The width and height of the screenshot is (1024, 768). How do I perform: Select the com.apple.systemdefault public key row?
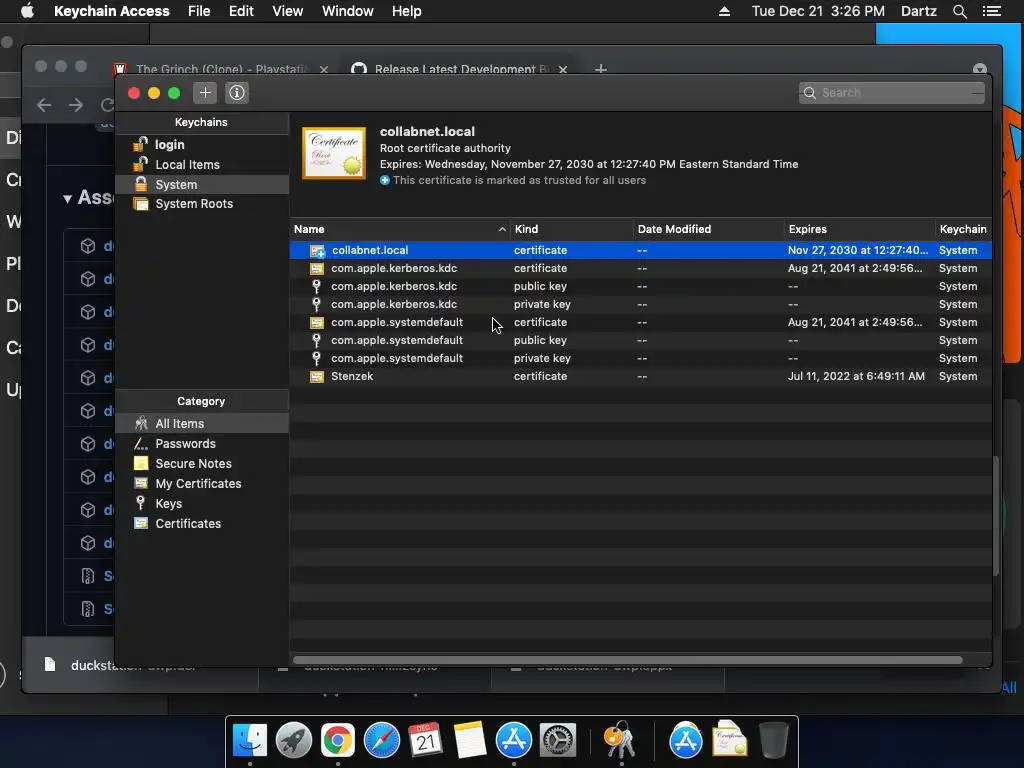point(641,340)
